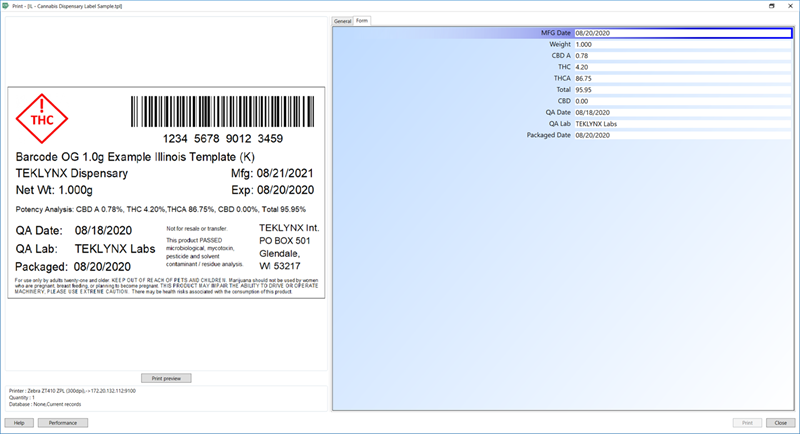Click the 'Quantity : 1' info line
Screen dimensions: 800x434
pyautogui.click(x=21, y=398)
